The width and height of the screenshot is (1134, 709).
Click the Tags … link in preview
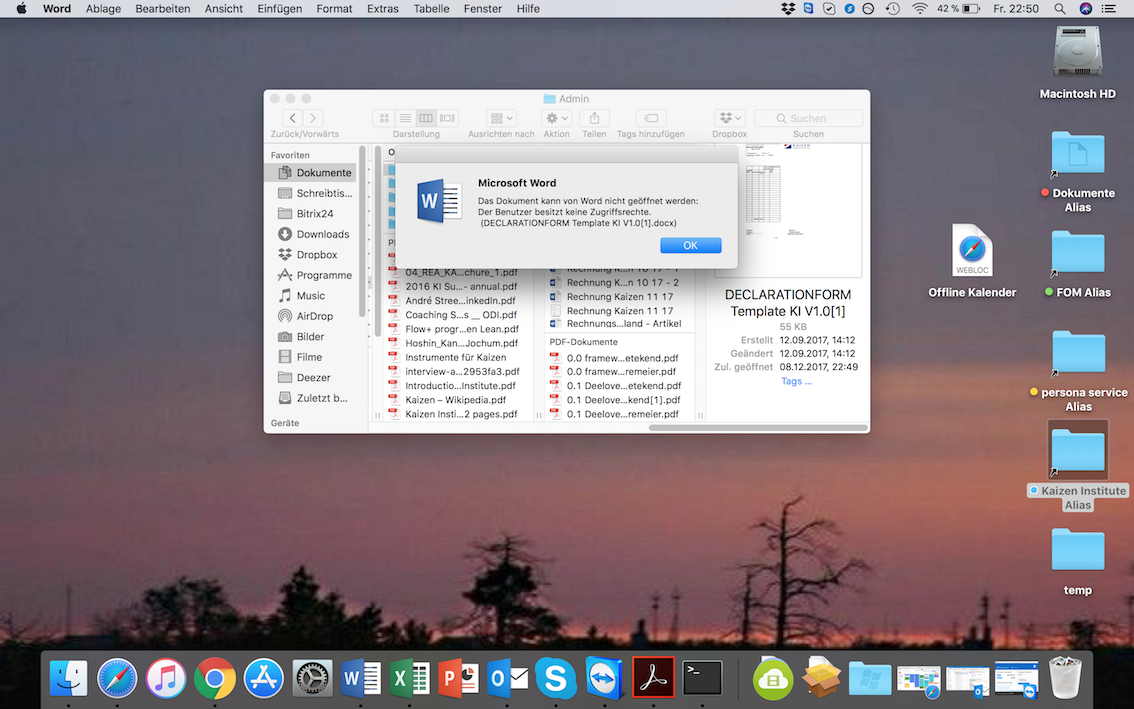coord(796,381)
